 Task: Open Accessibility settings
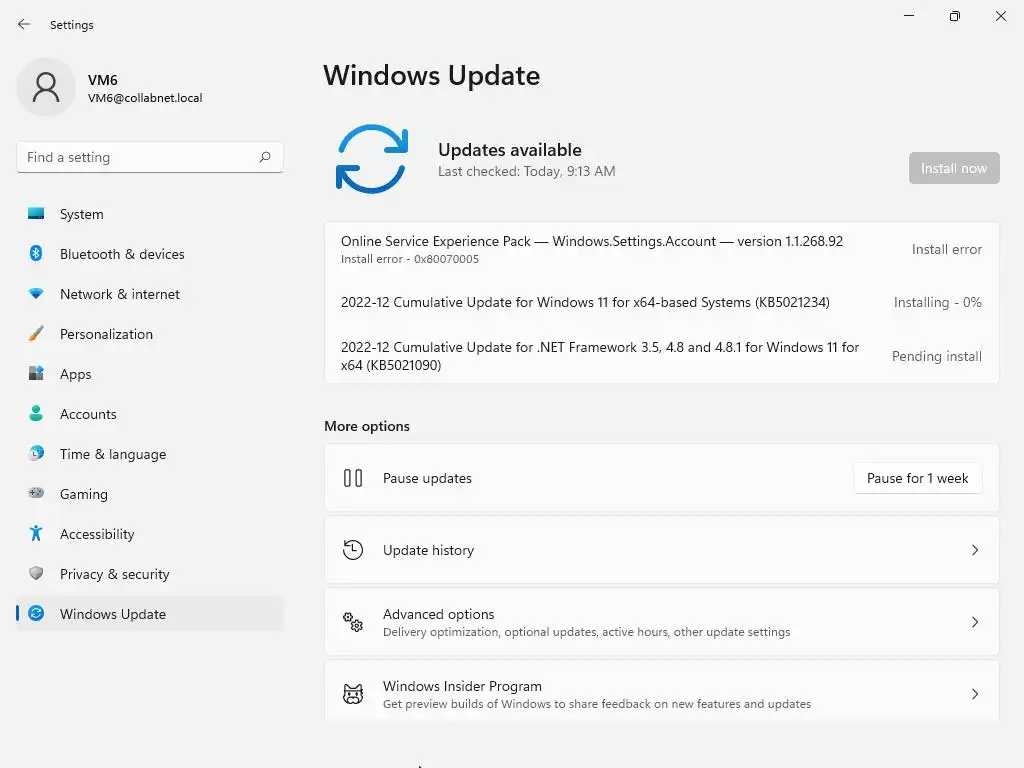[150, 534]
